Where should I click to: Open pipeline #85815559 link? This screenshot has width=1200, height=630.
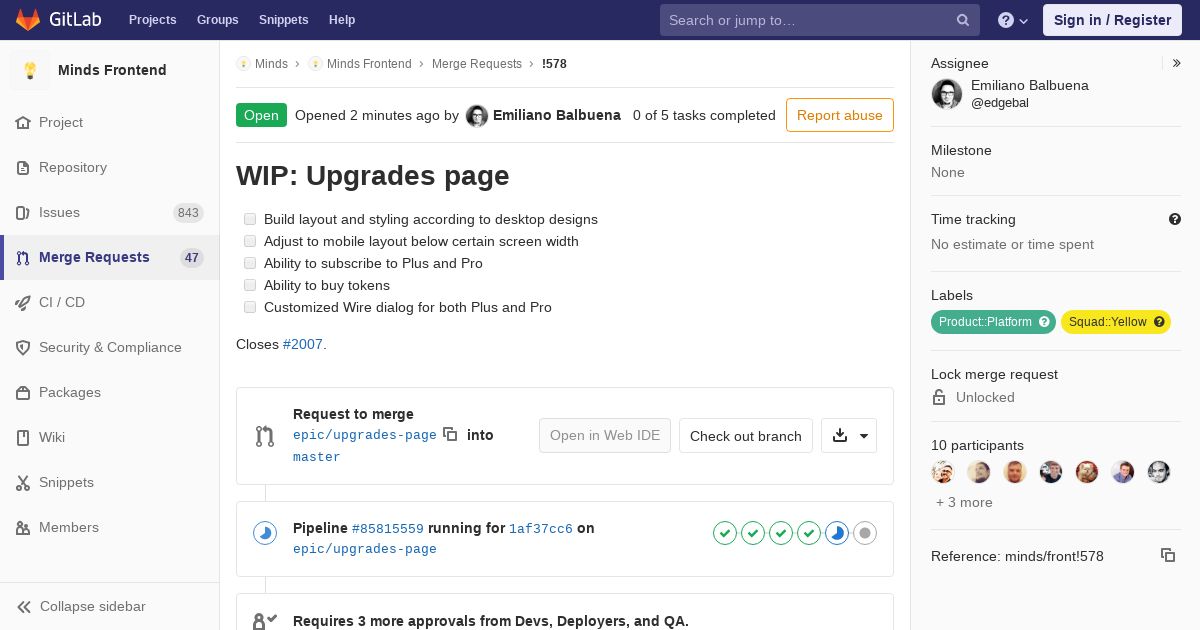[x=388, y=528]
